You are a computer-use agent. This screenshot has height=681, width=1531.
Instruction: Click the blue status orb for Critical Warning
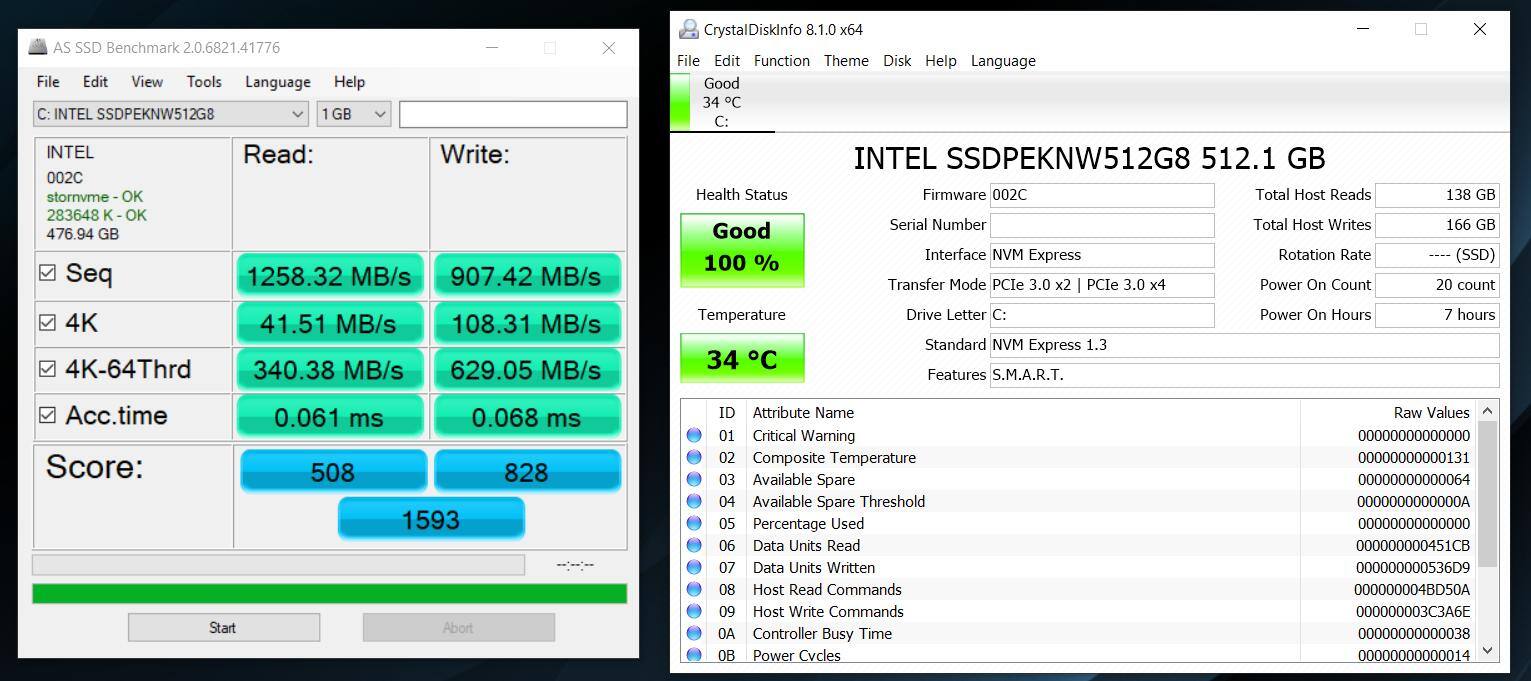694,435
